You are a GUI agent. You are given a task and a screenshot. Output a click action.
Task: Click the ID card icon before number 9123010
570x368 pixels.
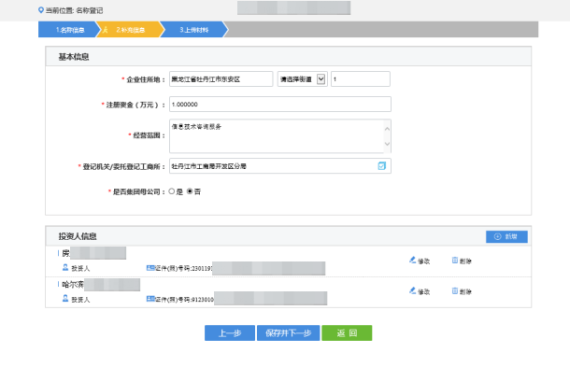[x=150, y=299]
